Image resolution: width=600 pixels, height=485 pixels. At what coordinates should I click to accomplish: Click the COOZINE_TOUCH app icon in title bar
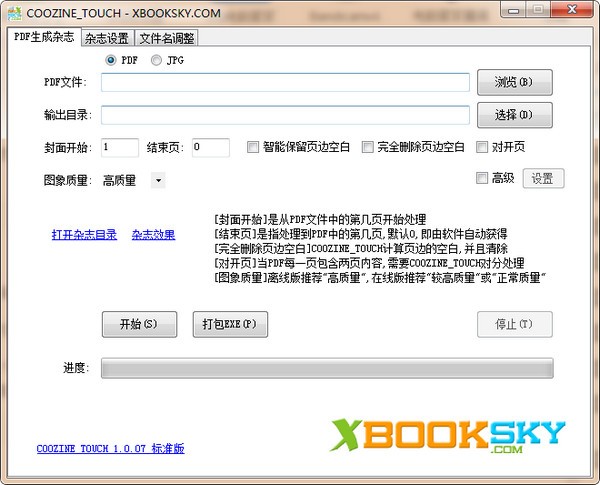(15, 13)
